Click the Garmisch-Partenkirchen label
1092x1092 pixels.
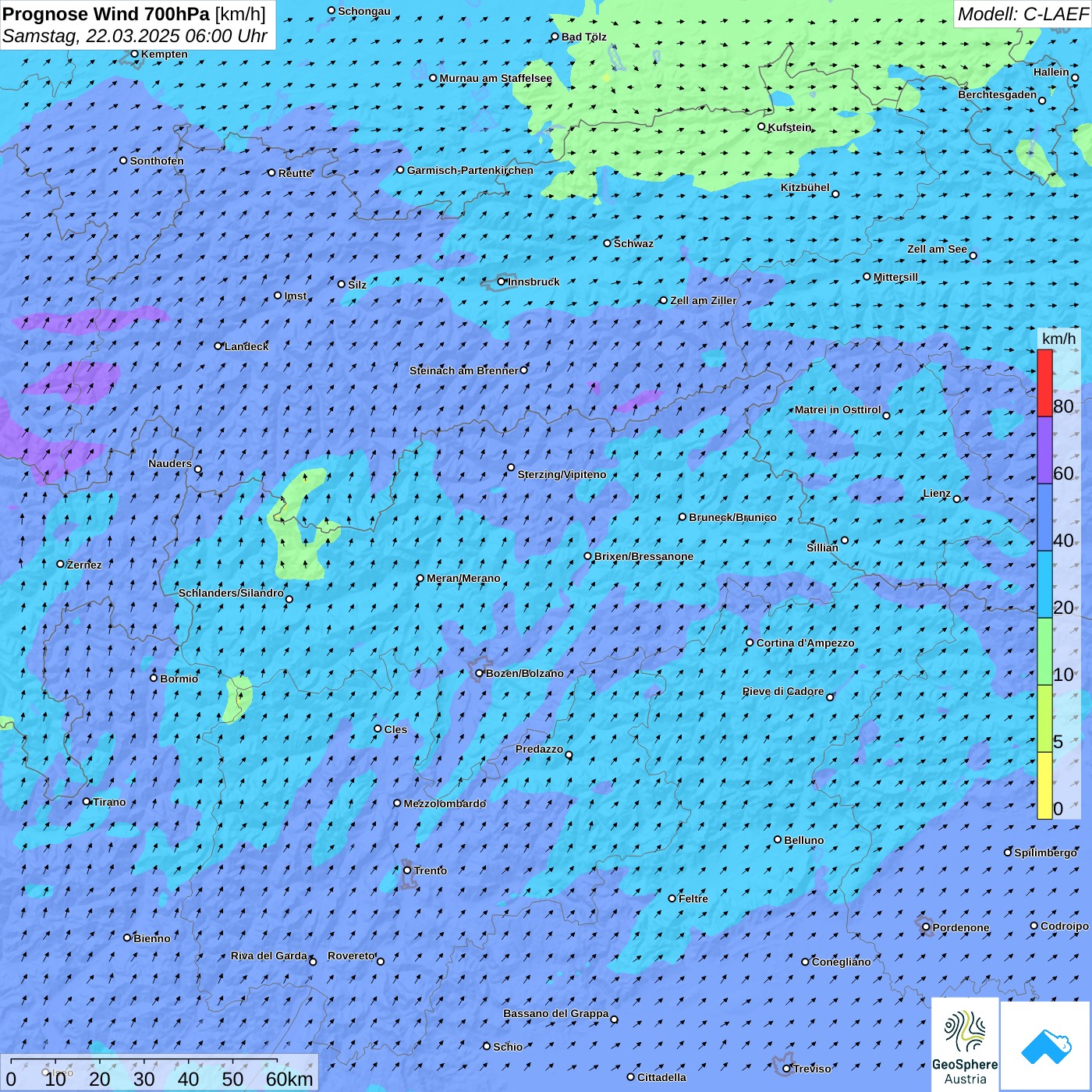click(x=470, y=170)
